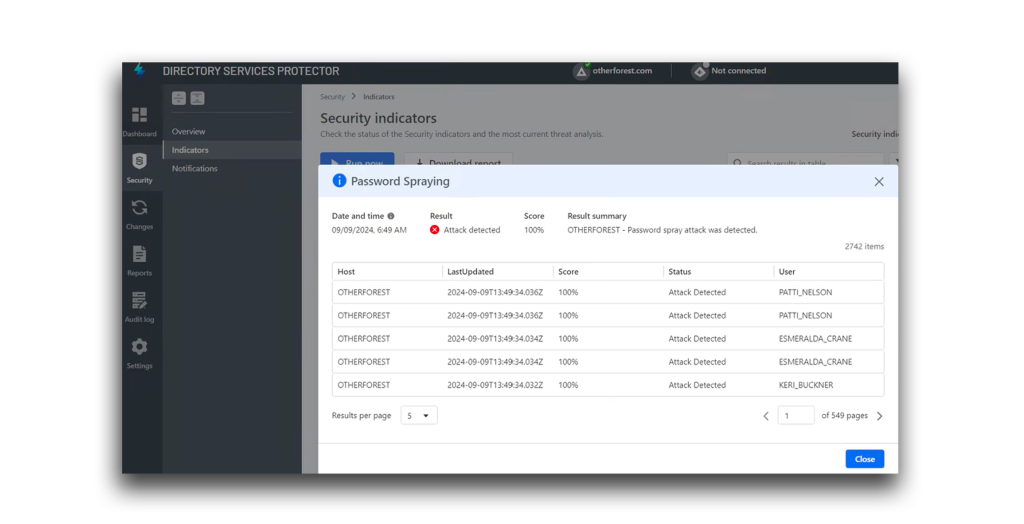Click the Download report button
The height and width of the screenshot is (524, 1024).
point(458,159)
